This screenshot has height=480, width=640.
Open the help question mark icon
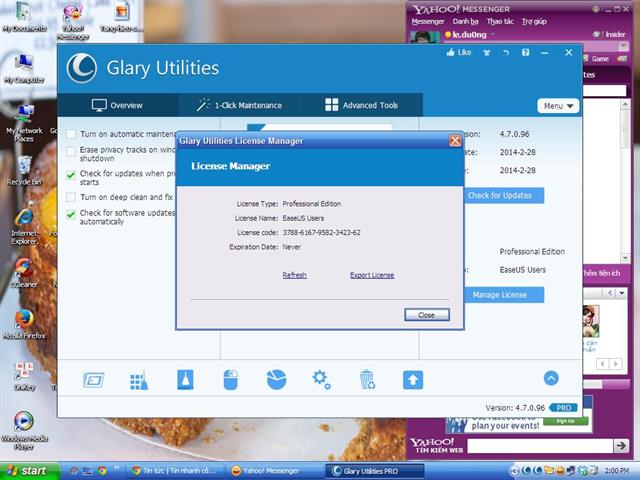tap(525, 52)
